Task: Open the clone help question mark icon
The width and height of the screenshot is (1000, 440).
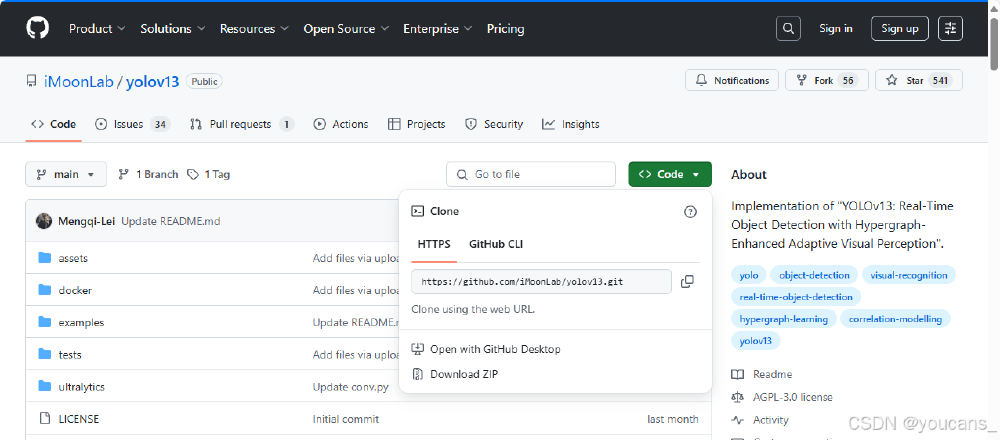Action: [690, 212]
